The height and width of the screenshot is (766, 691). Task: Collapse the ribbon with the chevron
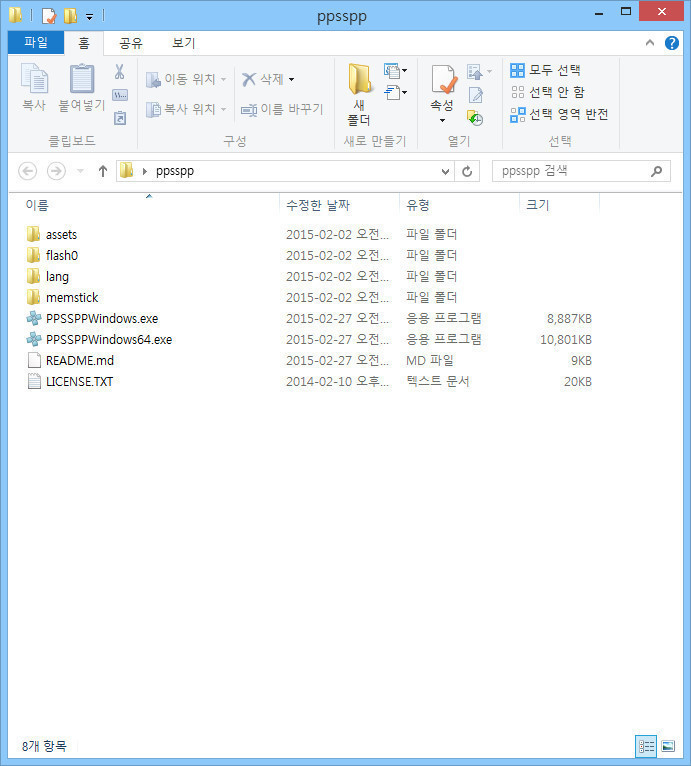[x=649, y=43]
